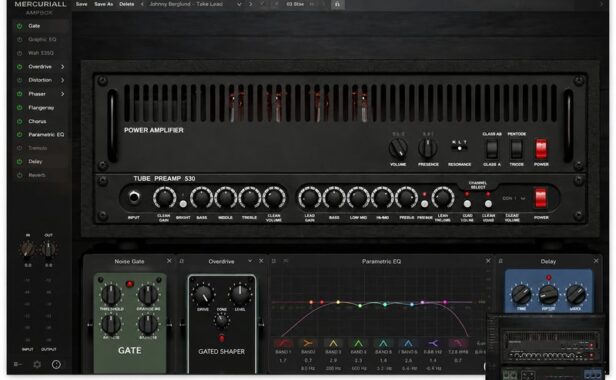Click the Delete preset button
The image size is (616, 380).
tap(126, 4)
